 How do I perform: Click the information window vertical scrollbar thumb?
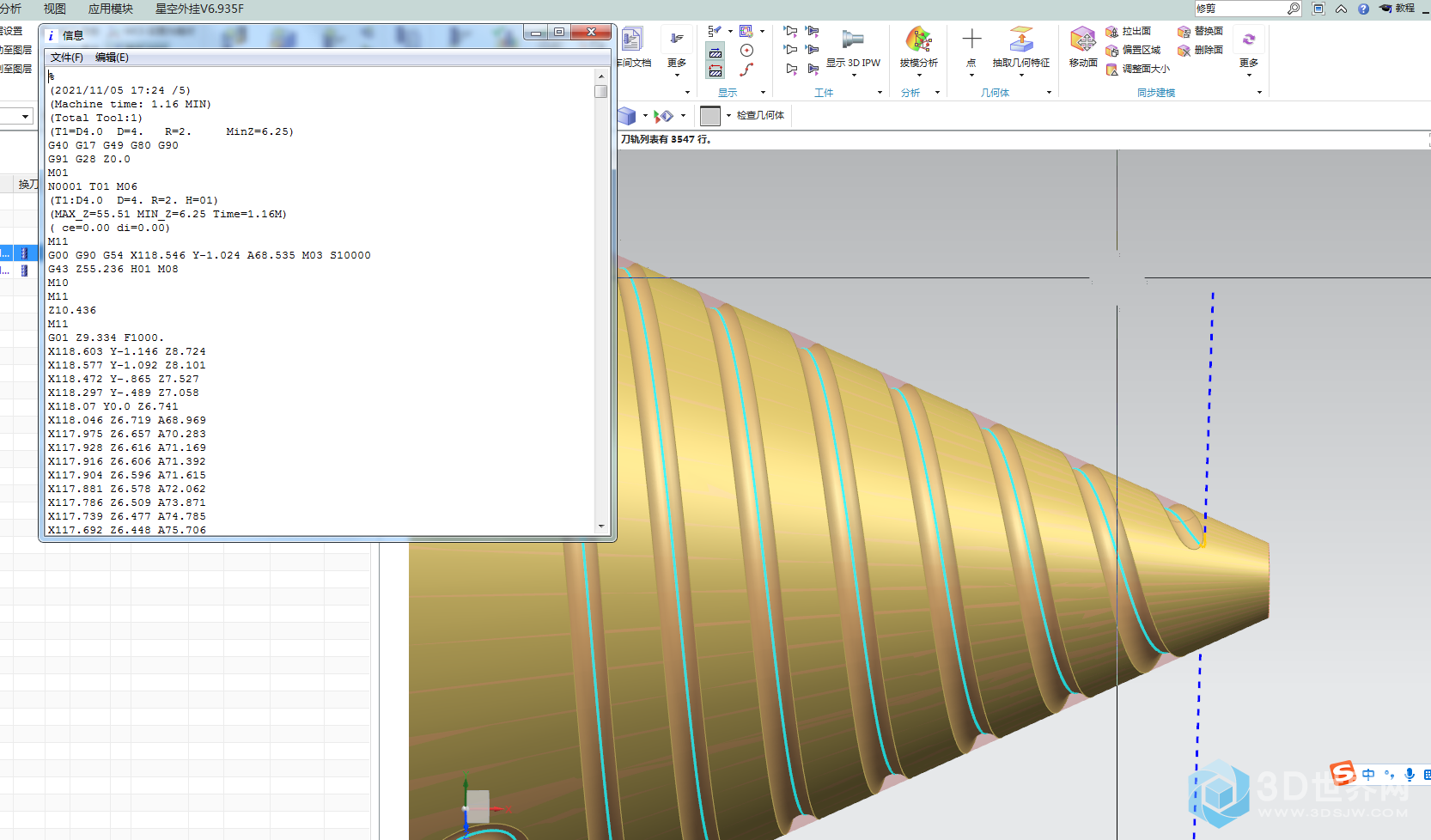pyautogui.click(x=601, y=91)
